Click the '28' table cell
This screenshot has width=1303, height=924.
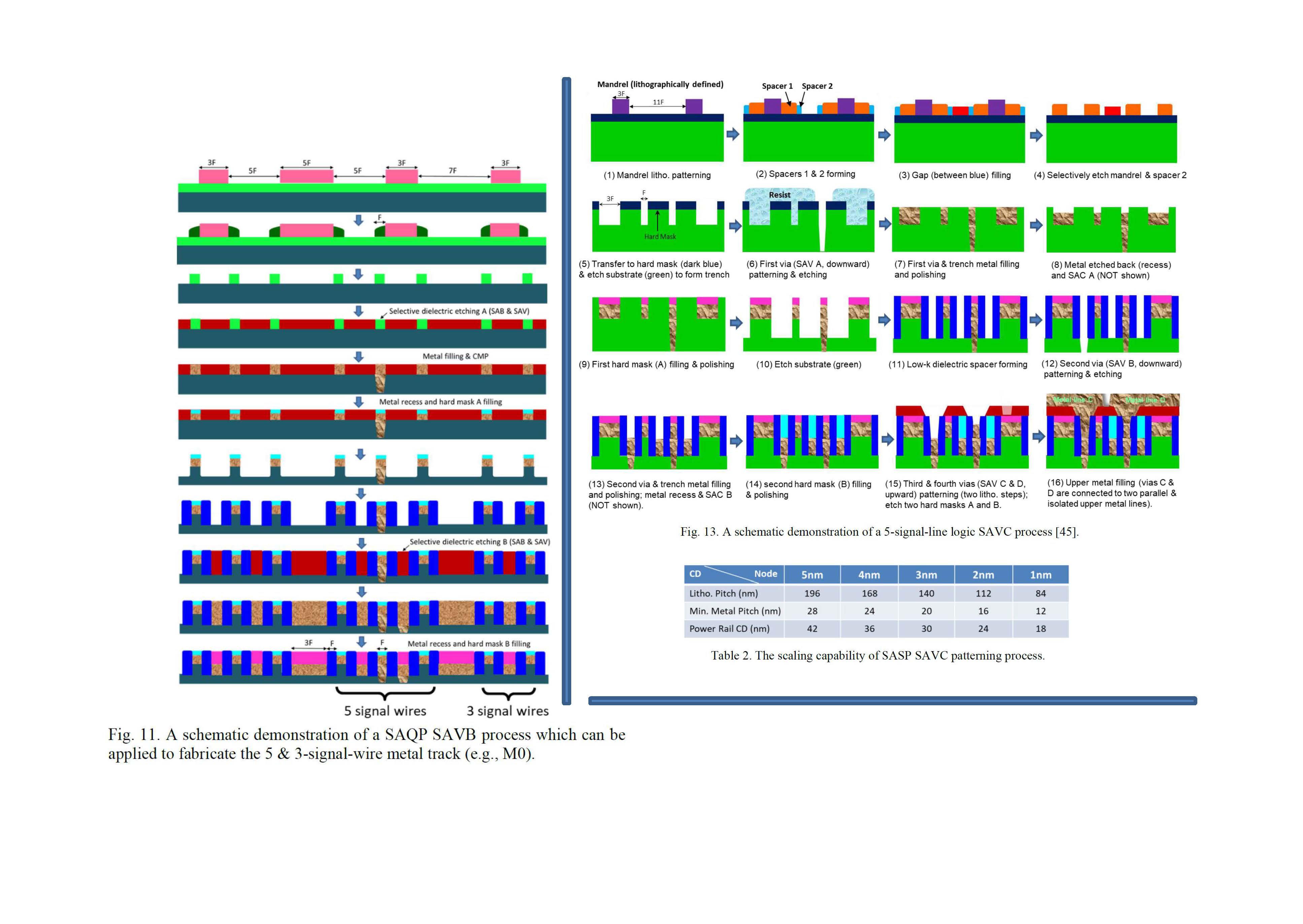(x=812, y=611)
